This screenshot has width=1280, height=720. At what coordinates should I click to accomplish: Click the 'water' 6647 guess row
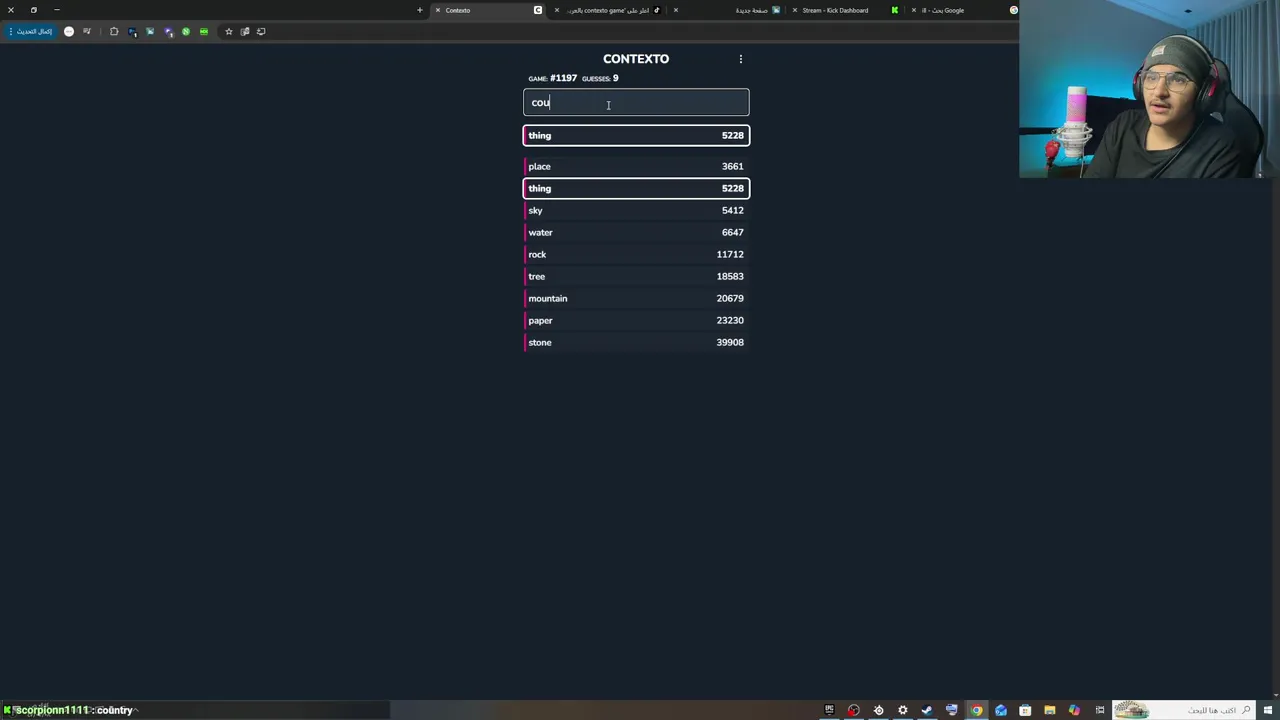pyautogui.click(x=636, y=232)
